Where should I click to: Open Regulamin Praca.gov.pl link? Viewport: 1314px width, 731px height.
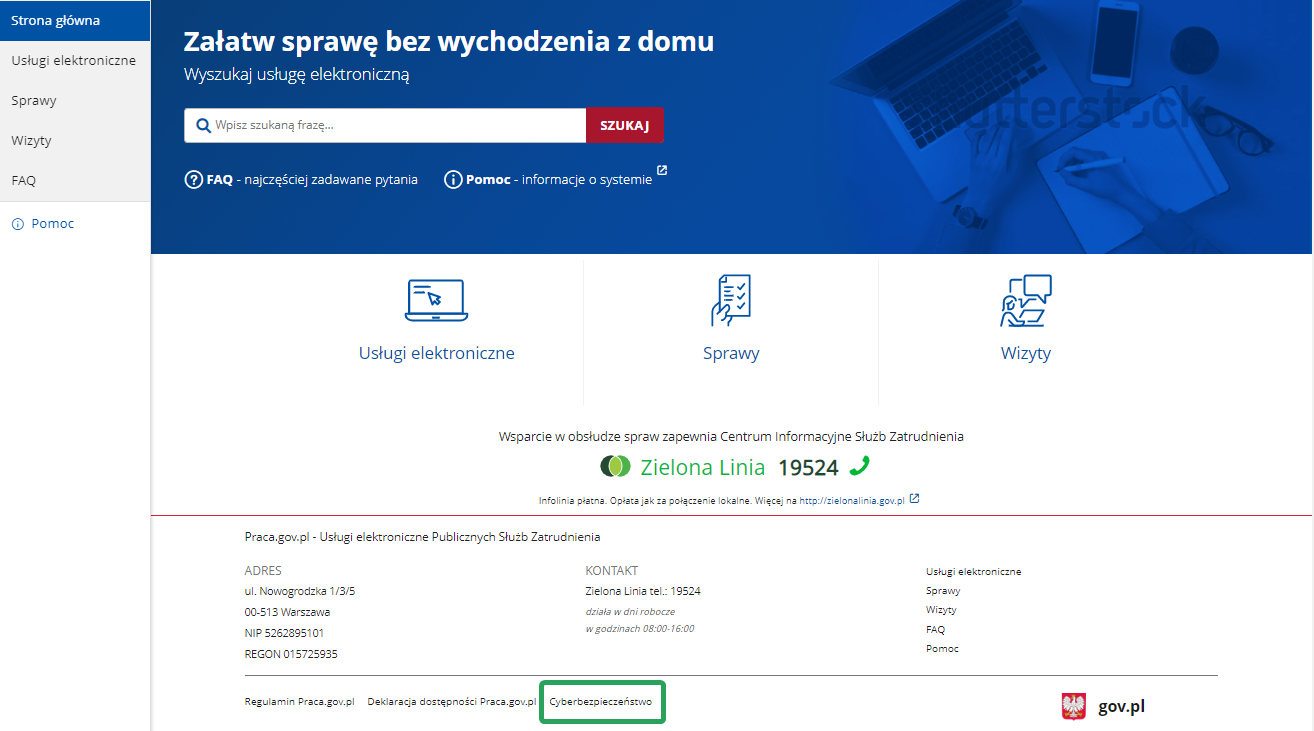300,702
